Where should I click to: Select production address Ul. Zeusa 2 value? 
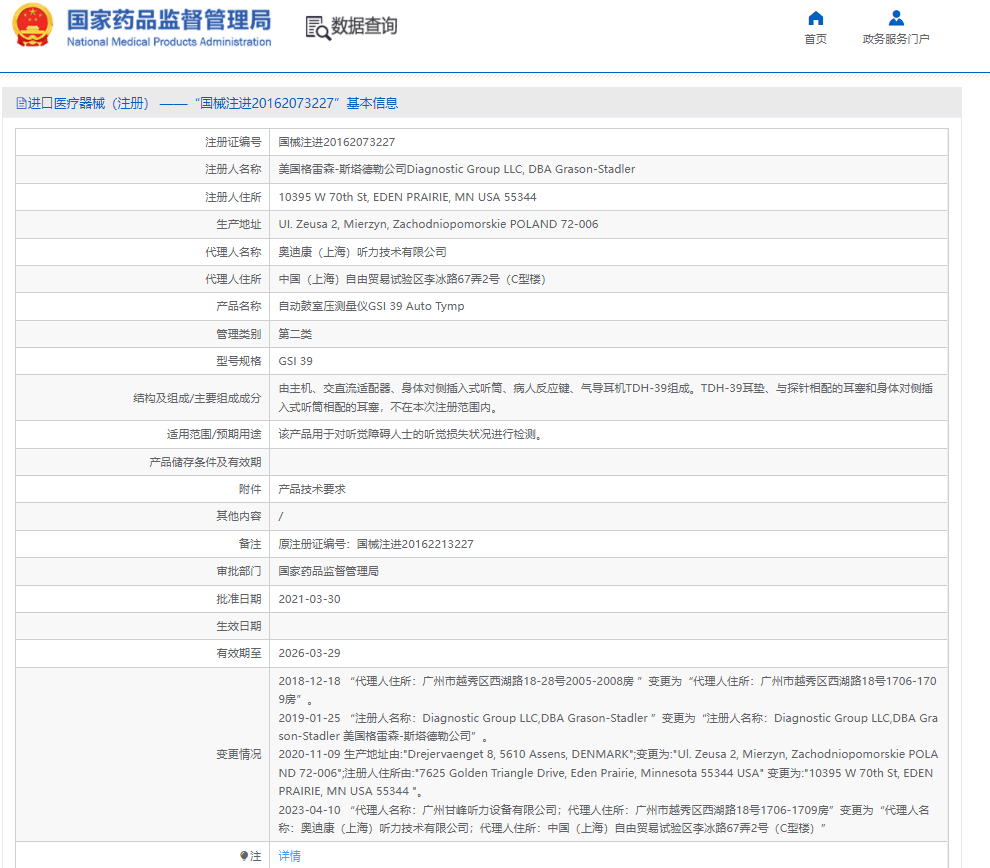click(438, 224)
